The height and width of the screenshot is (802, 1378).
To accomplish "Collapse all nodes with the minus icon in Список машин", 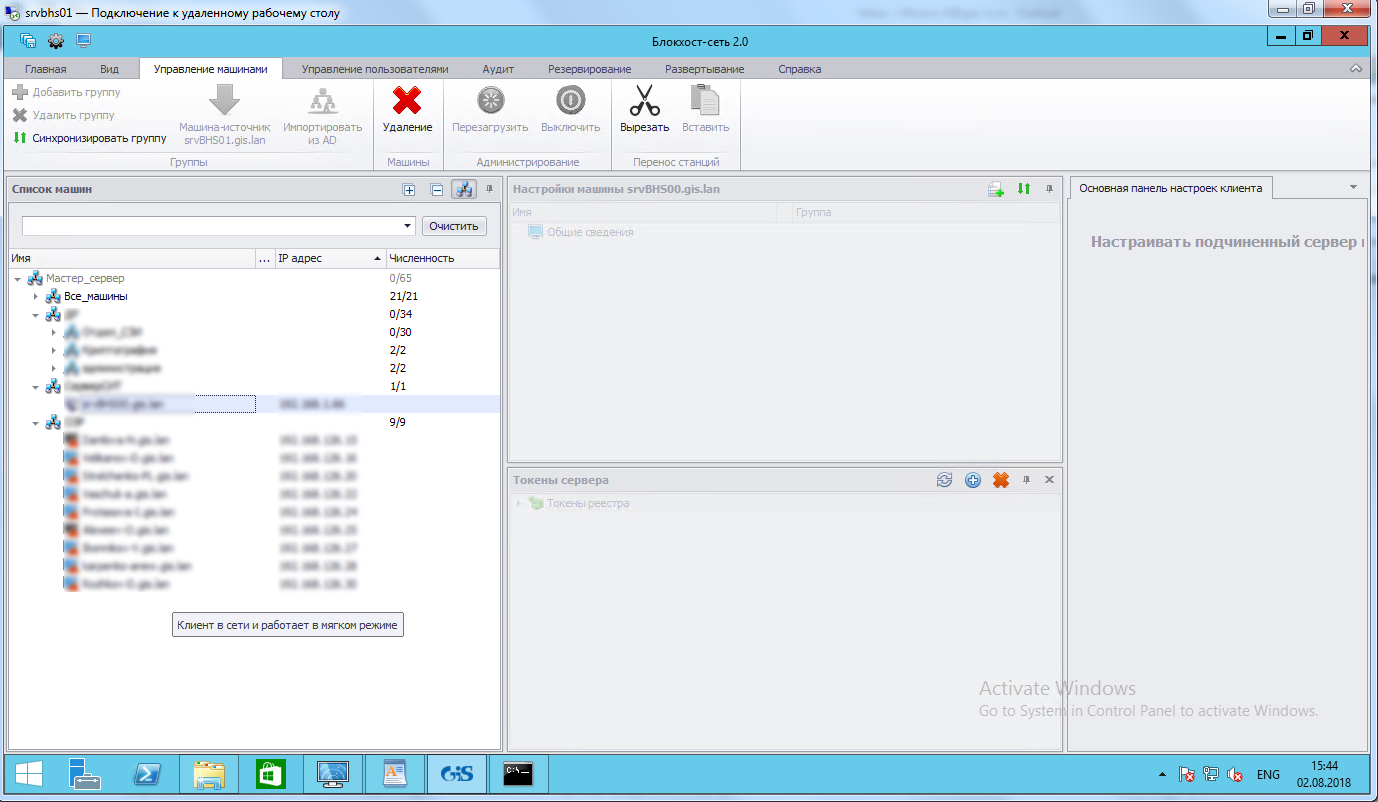I will tap(437, 189).
